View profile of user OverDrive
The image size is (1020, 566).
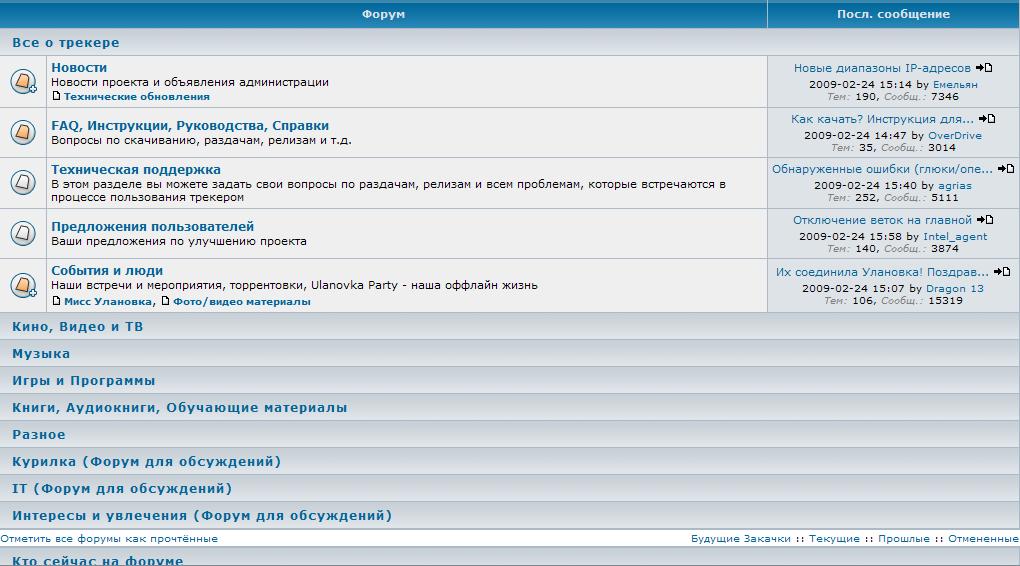(955, 135)
